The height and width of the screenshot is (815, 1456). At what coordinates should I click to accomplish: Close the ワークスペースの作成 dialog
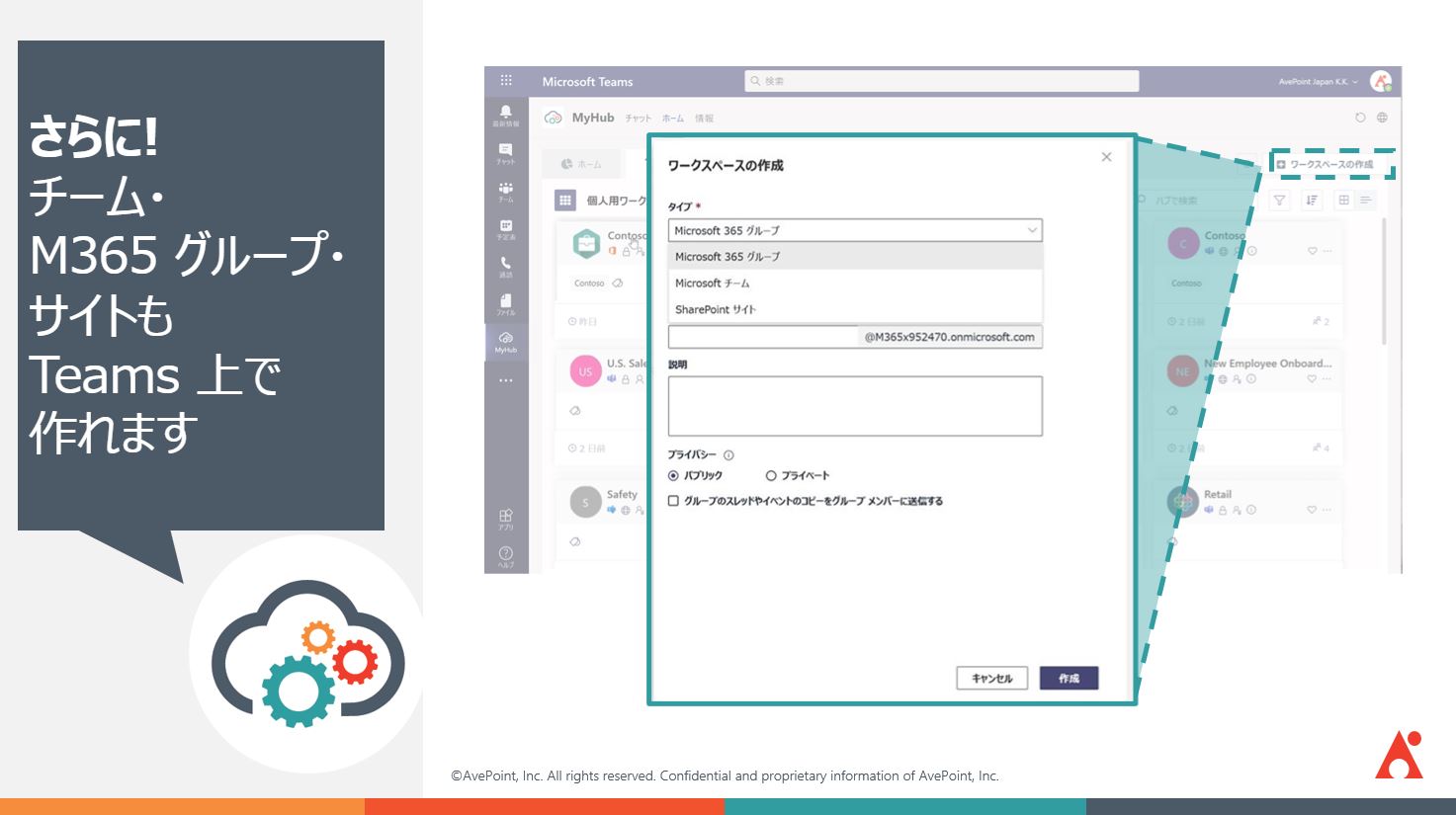coord(1106,157)
